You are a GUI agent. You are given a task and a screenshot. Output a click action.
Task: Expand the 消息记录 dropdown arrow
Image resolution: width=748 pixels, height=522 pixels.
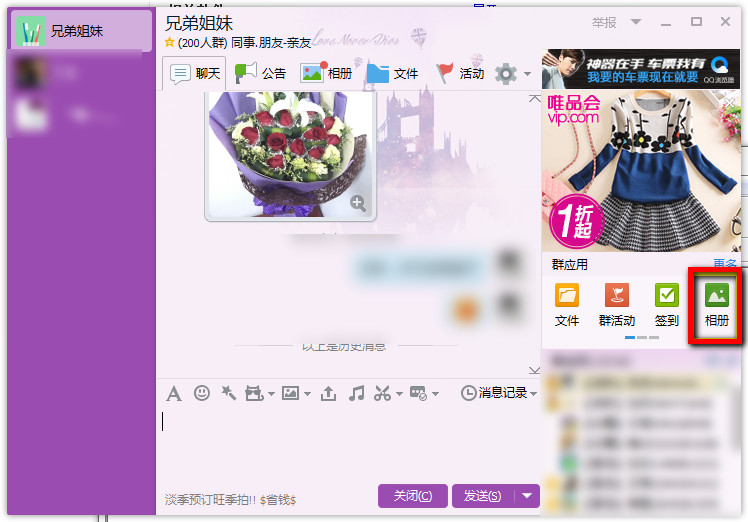point(533,394)
